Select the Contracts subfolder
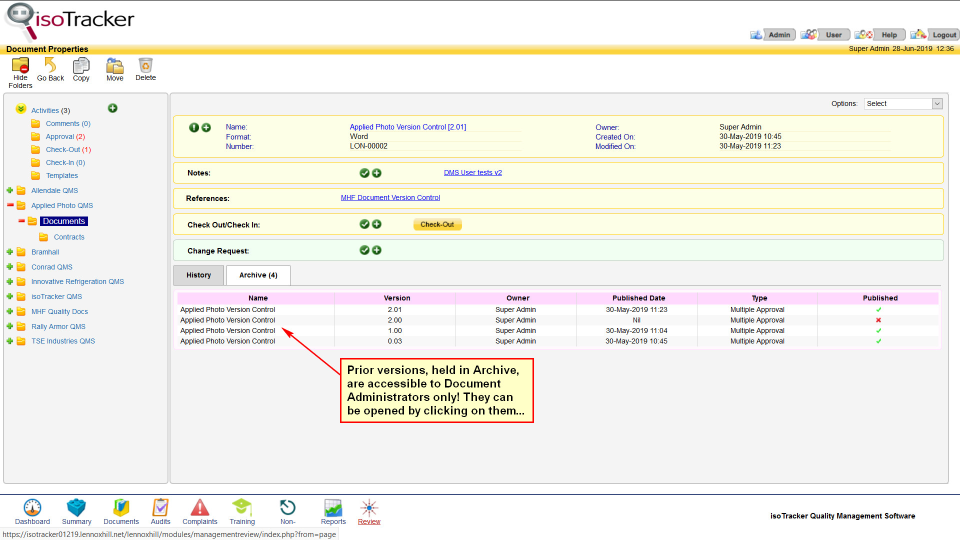Viewport: 960px width, 540px height. [x=69, y=237]
